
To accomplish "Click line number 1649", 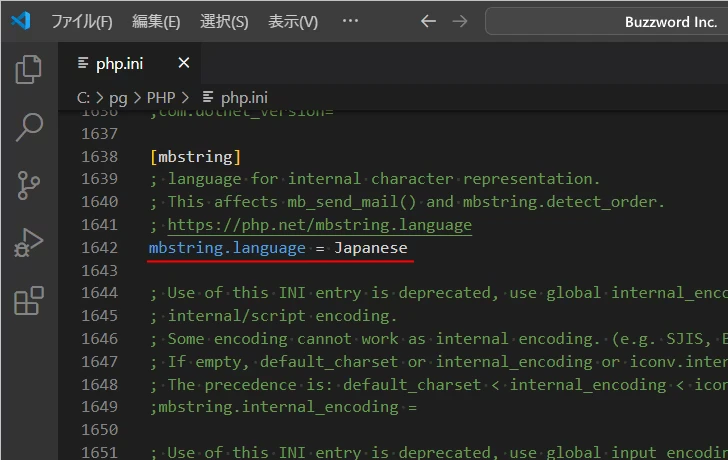I will point(99,407).
